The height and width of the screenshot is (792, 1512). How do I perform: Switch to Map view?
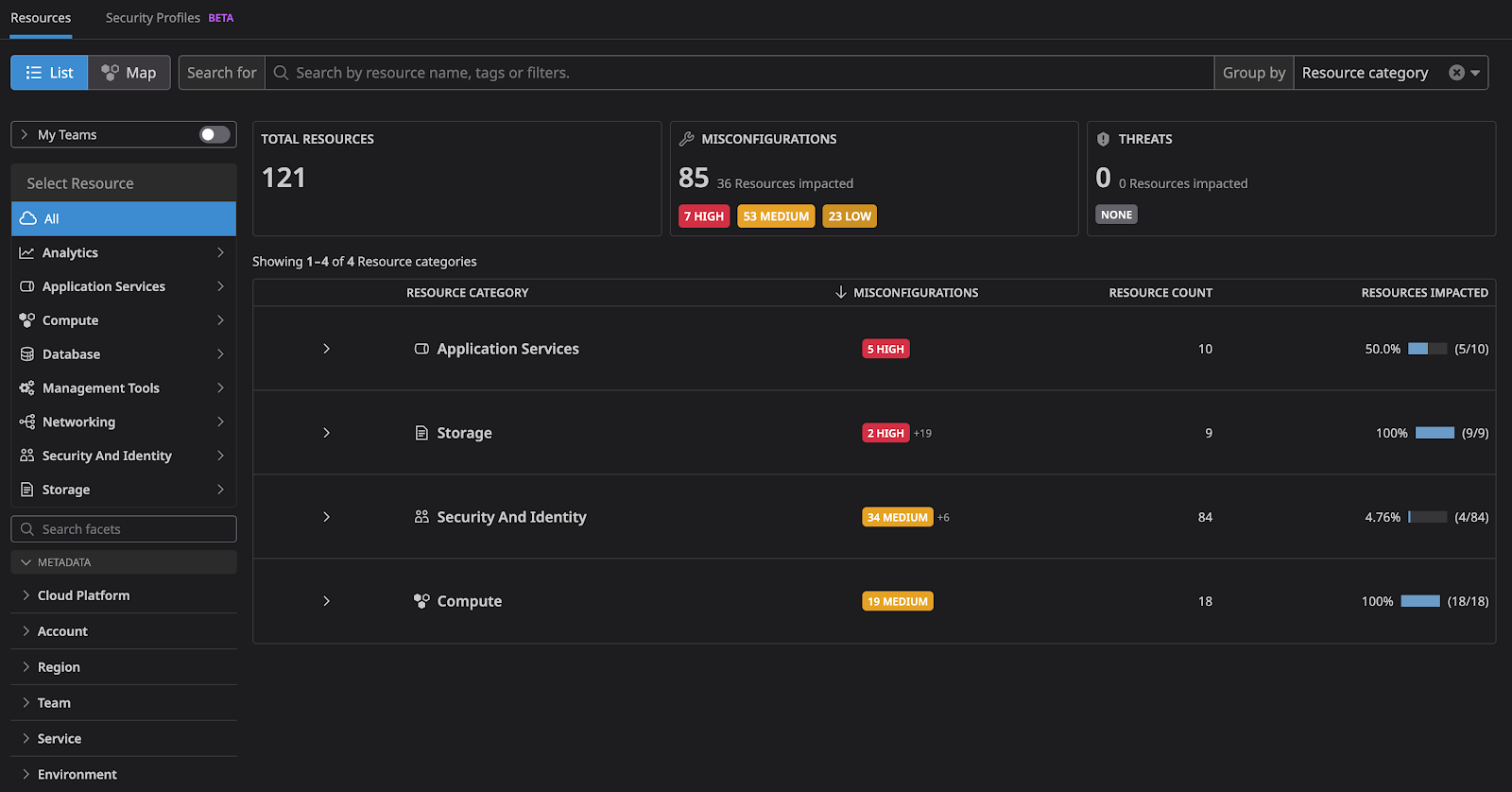[x=129, y=73]
